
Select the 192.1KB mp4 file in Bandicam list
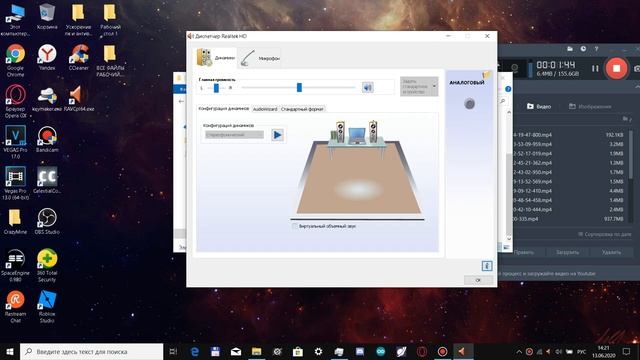(569, 135)
